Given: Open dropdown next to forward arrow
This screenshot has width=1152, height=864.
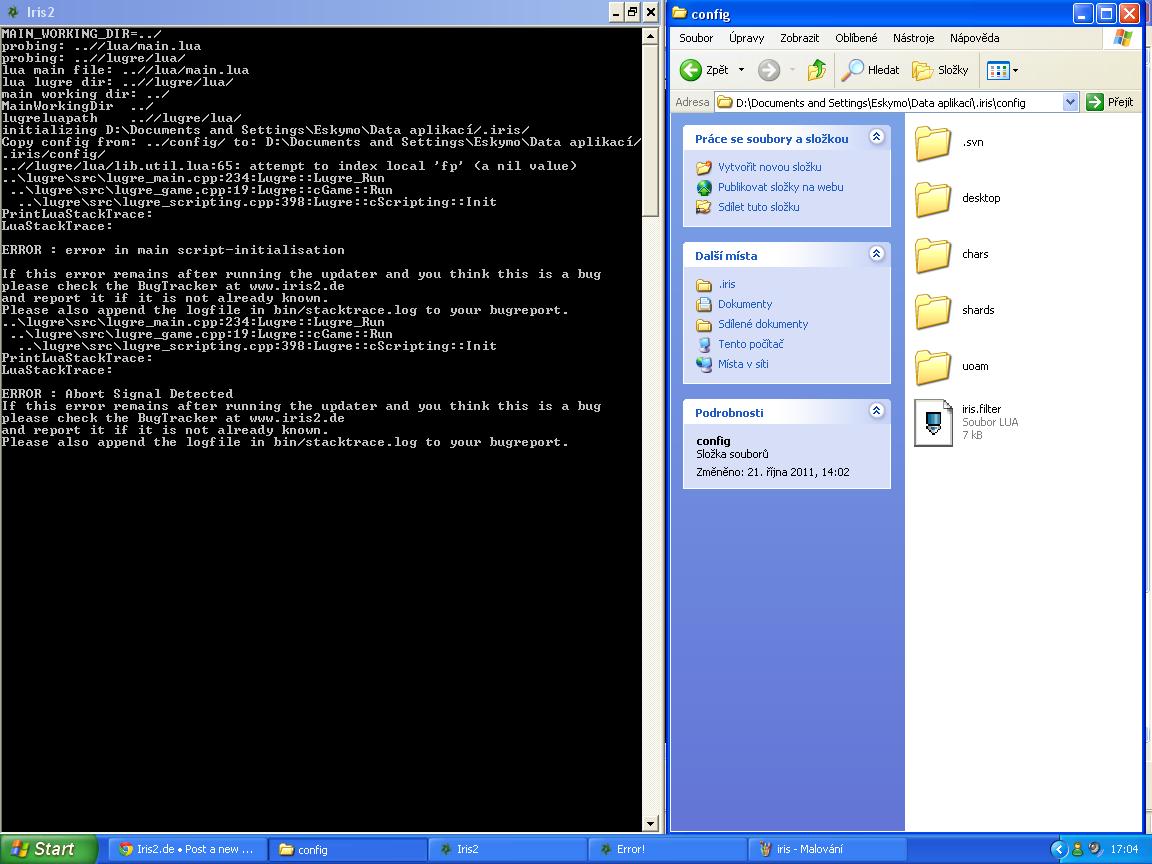Looking at the screenshot, I should (792, 71).
